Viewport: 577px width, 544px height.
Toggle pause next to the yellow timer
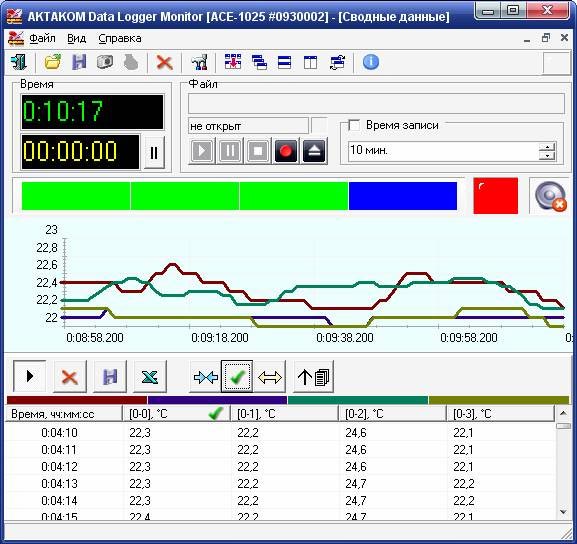click(154, 152)
